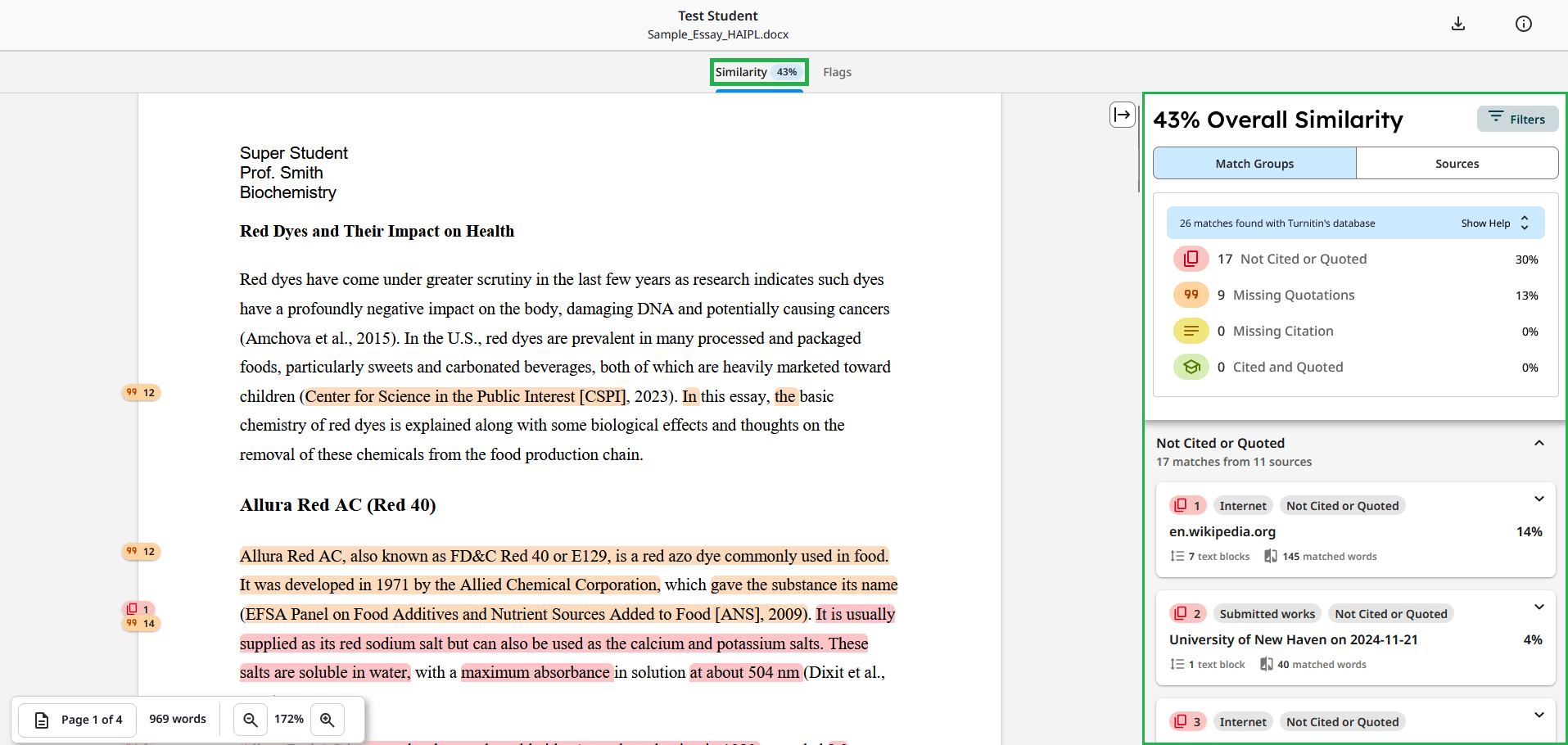The height and width of the screenshot is (745, 1568).
Task: Click matched words icon in wikipedia card
Action: 1271,557
